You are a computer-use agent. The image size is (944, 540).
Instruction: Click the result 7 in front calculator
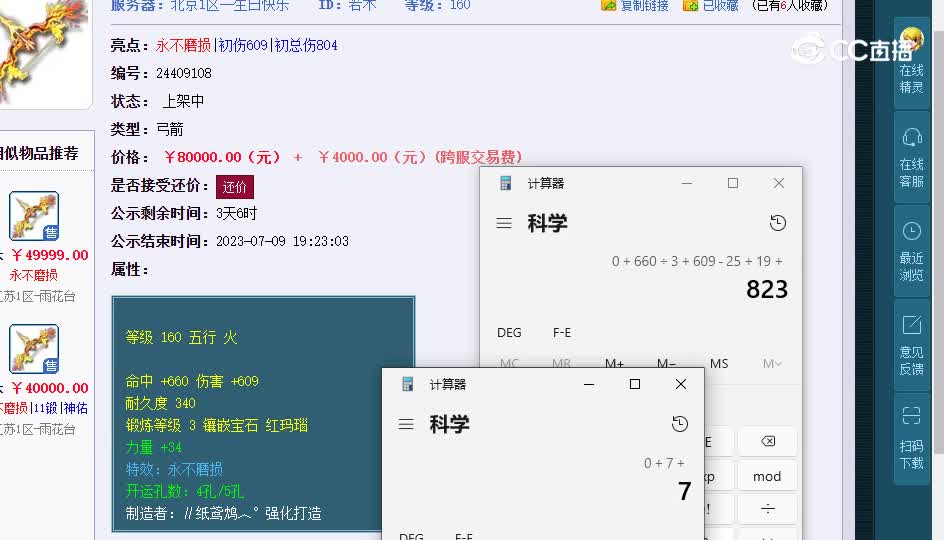(x=685, y=491)
